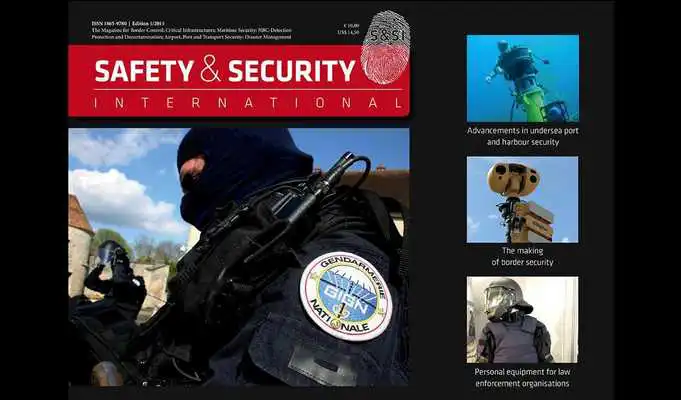Viewport: 681px width, 400px height.
Task: Click the 'INTERNATIONAL' subtitle text
Action: (248, 103)
